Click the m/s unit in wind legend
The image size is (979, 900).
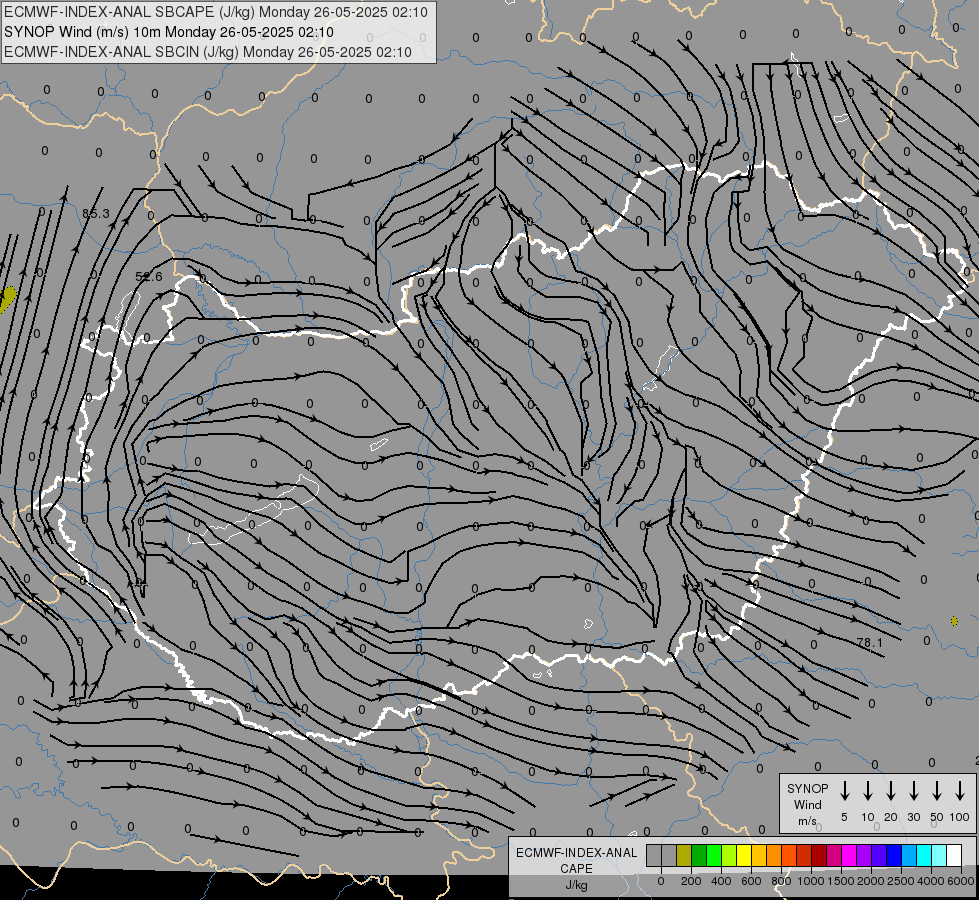click(807, 821)
